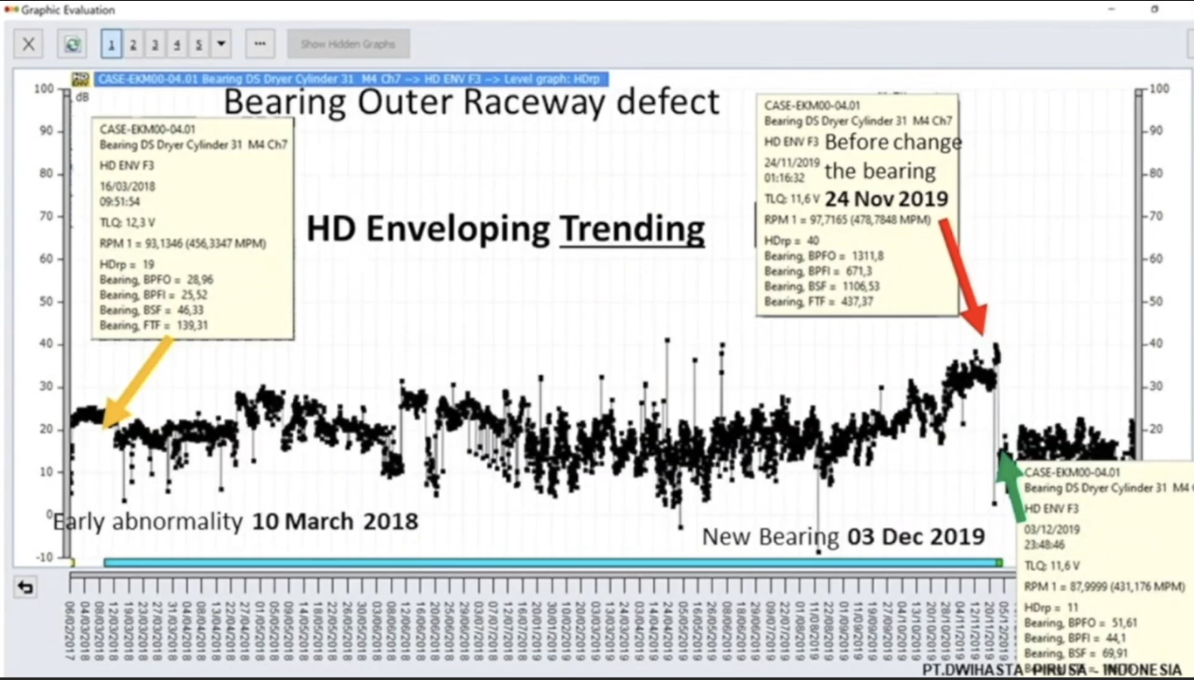1194x680 pixels.
Task: Open the three-dots more options button
Action: coord(260,44)
